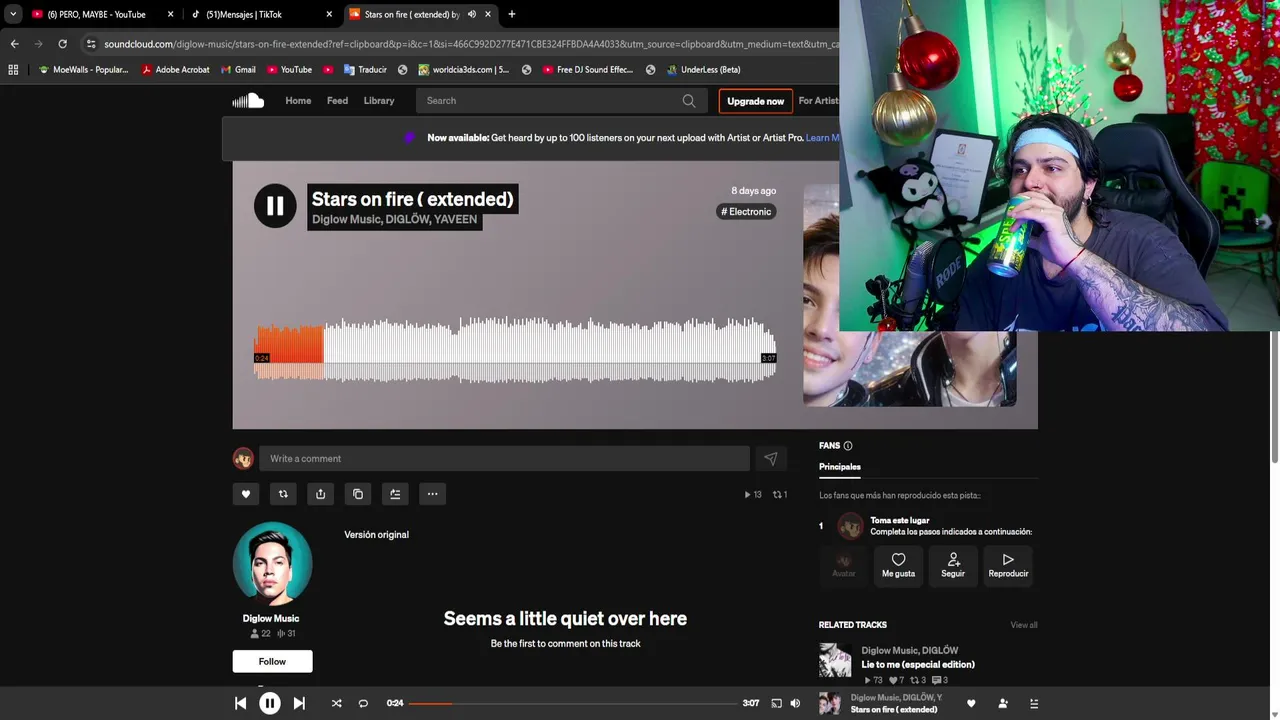The width and height of the screenshot is (1280, 720).
Task: Open the UnderLess (Beta) bookmark
Action: tap(702, 70)
